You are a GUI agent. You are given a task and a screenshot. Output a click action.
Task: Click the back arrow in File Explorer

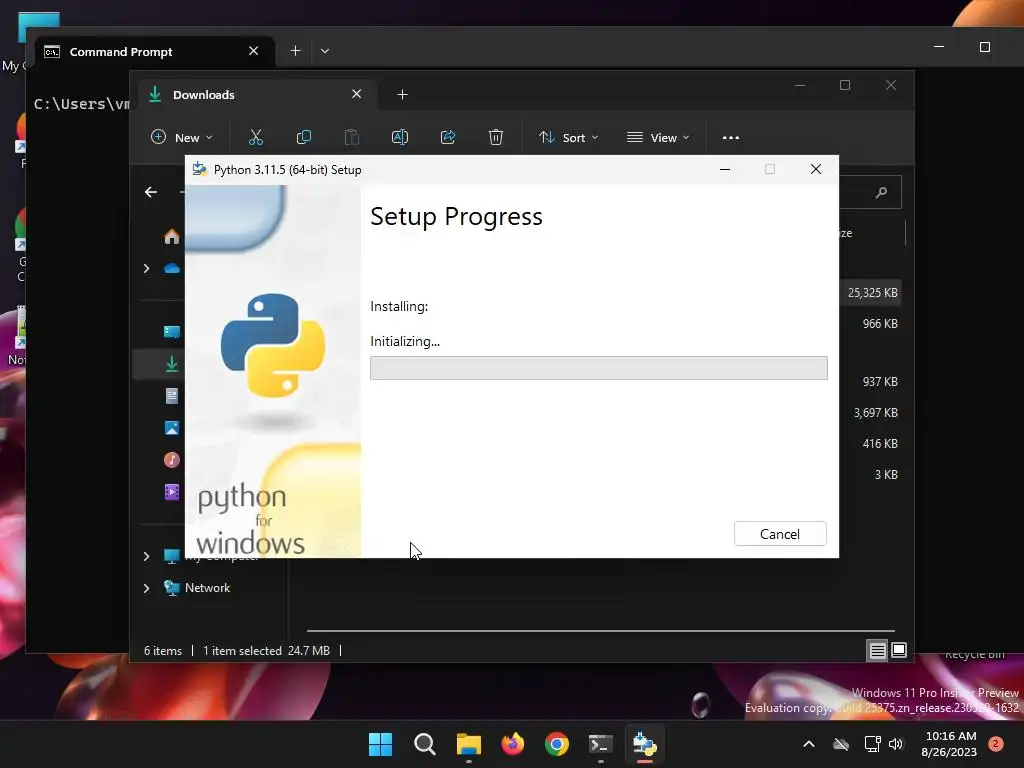[151, 192]
